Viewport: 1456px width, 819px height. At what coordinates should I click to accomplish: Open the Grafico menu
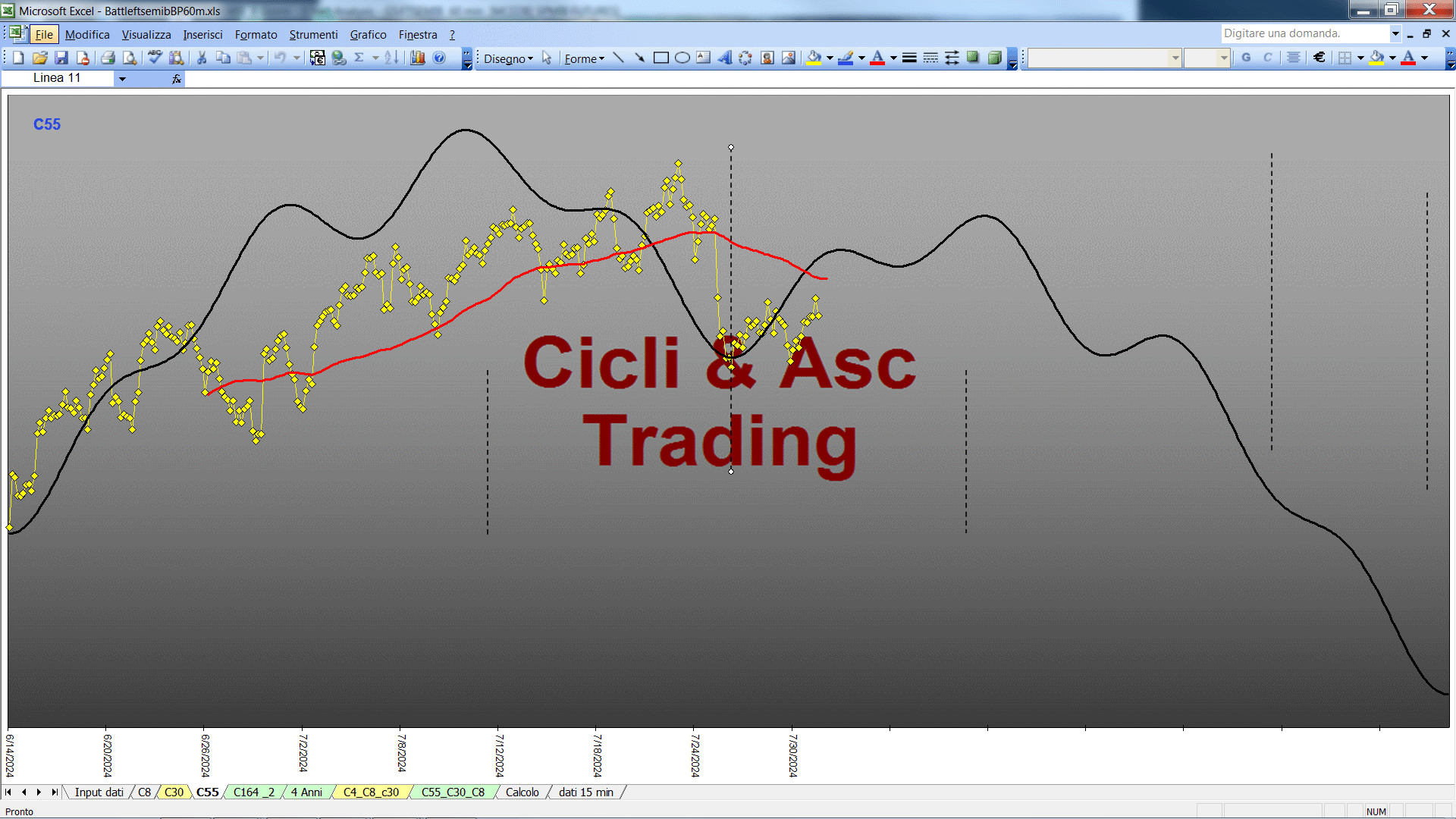pyautogui.click(x=368, y=35)
